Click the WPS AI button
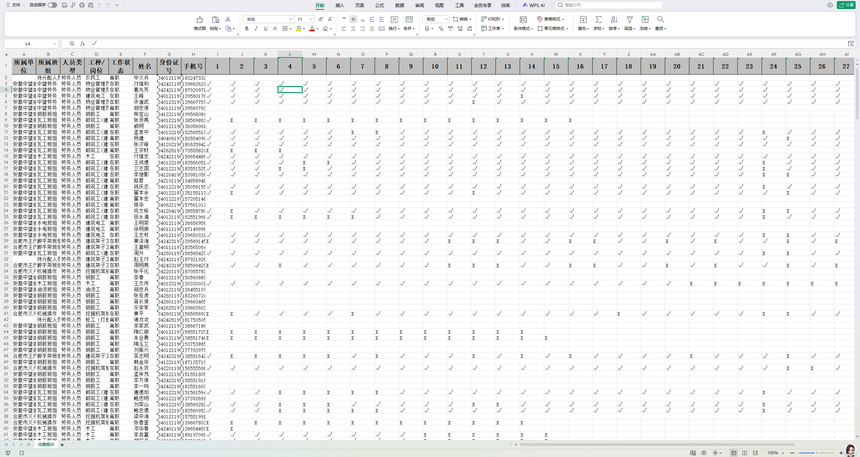The width and height of the screenshot is (860, 457). tap(533, 5)
